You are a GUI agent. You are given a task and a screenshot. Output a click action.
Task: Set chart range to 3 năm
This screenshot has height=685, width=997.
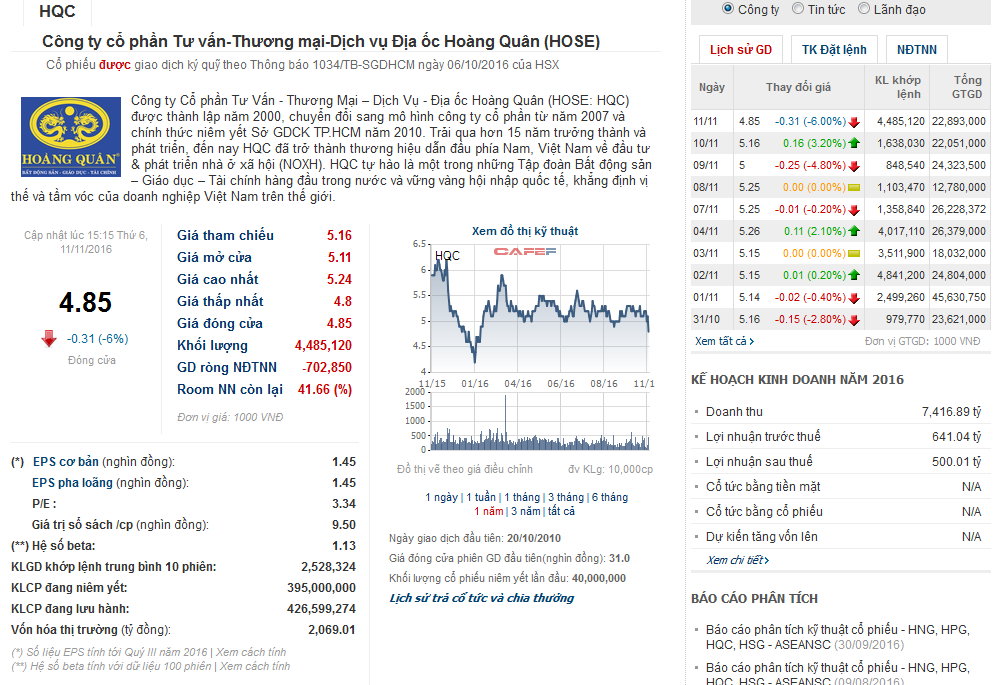click(x=525, y=511)
